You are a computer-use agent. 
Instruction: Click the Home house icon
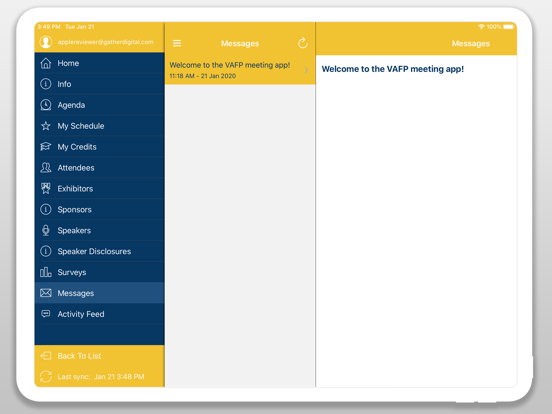pyautogui.click(x=46, y=63)
